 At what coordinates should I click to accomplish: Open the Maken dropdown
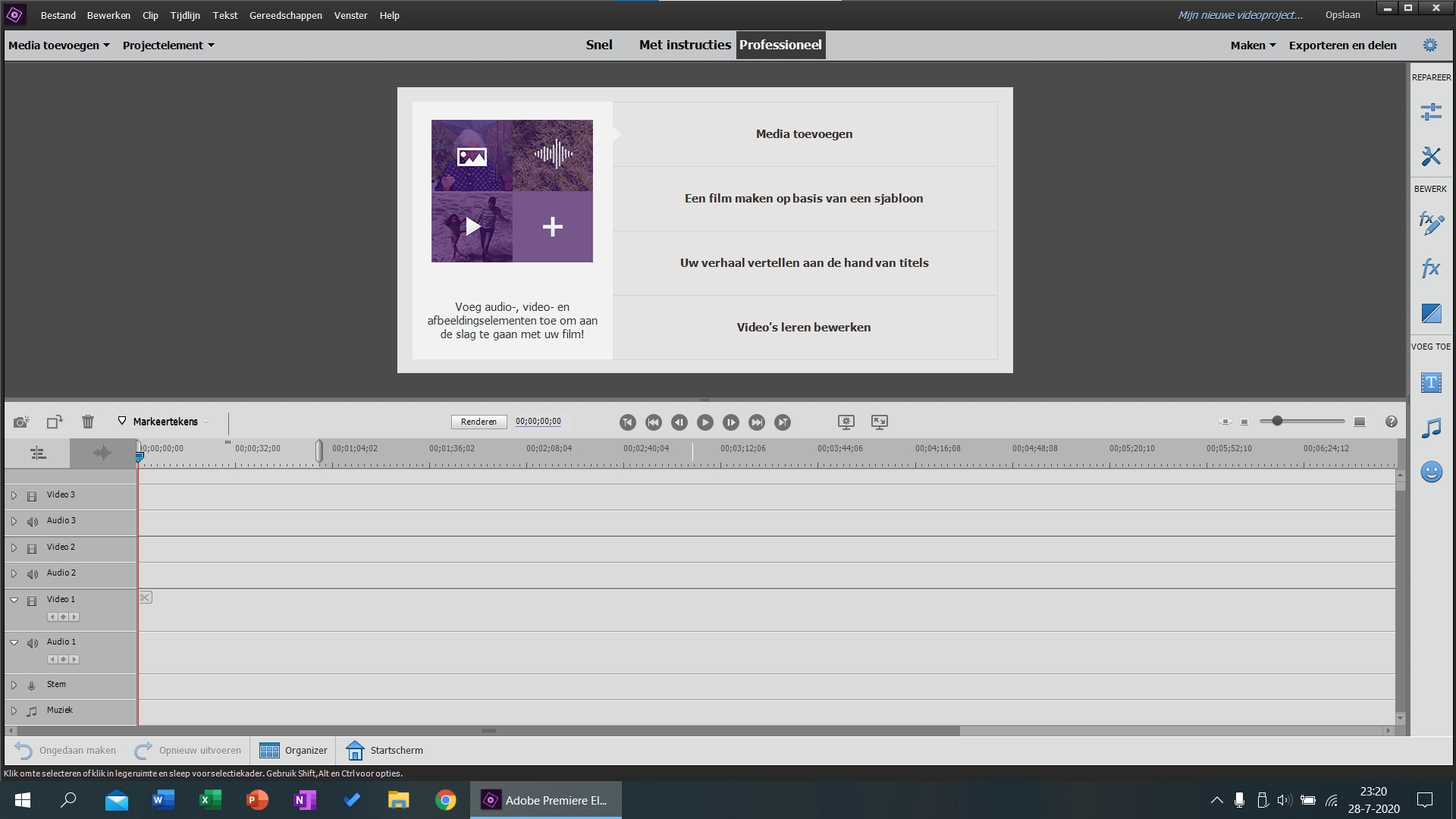tap(1251, 45)
